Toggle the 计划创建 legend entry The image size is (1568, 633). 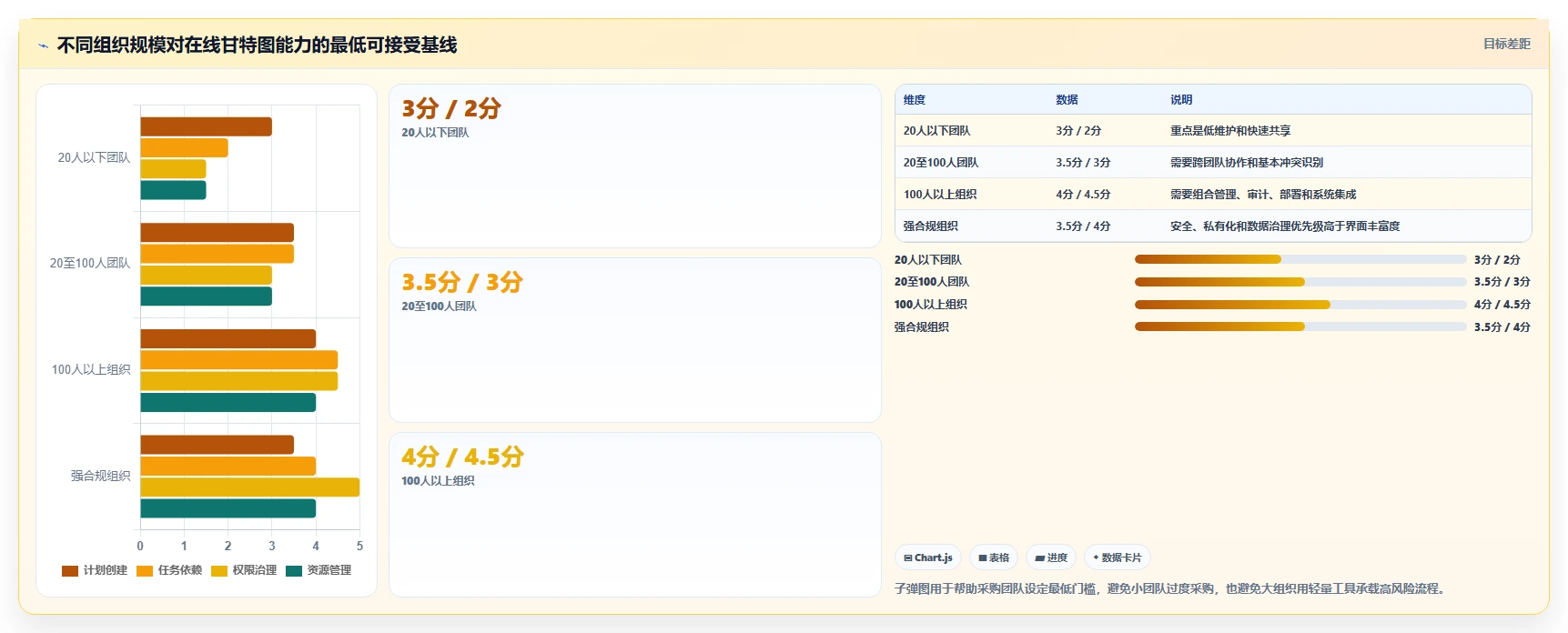pos(95,570)
